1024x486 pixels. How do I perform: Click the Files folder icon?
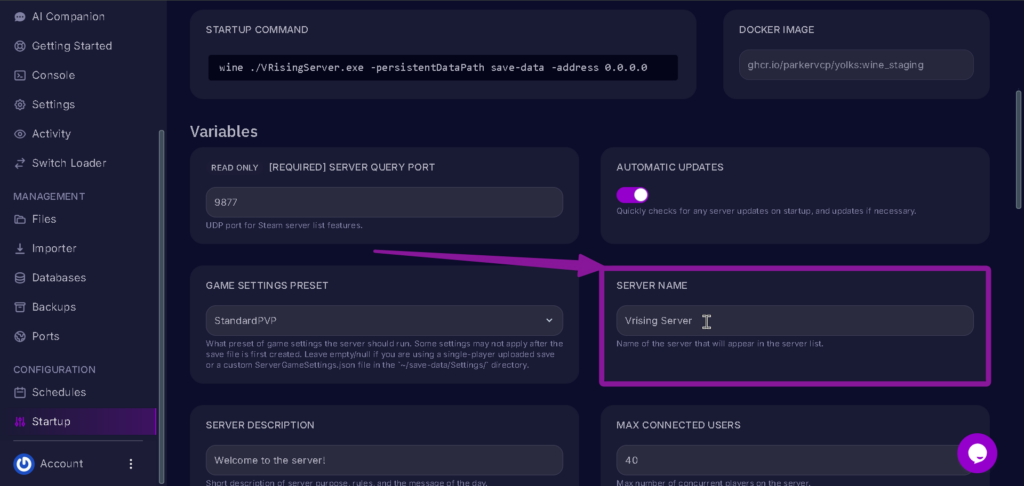click(x=20, y=219)
